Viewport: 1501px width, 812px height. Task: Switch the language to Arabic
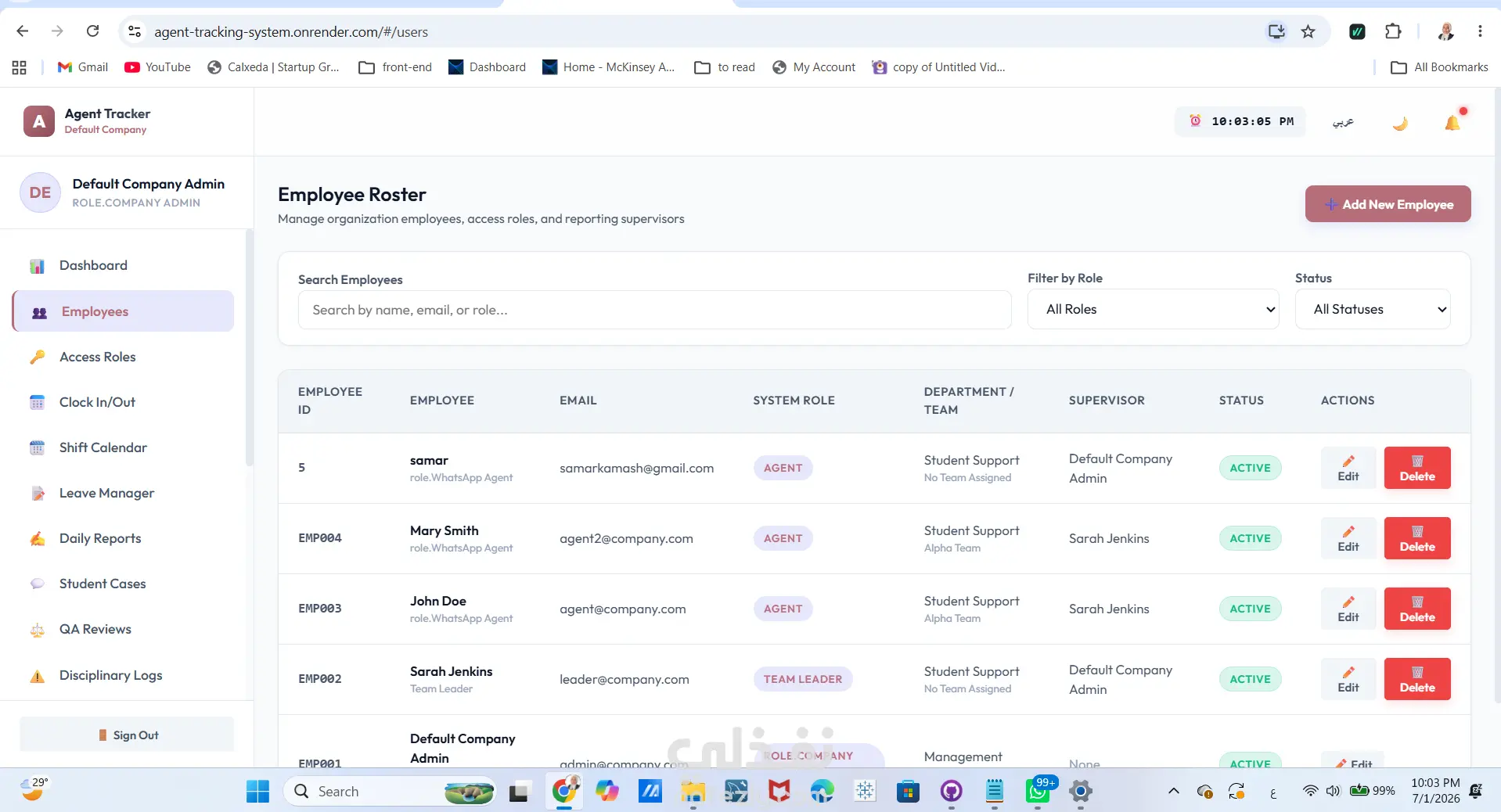[x=1343, y=122]
